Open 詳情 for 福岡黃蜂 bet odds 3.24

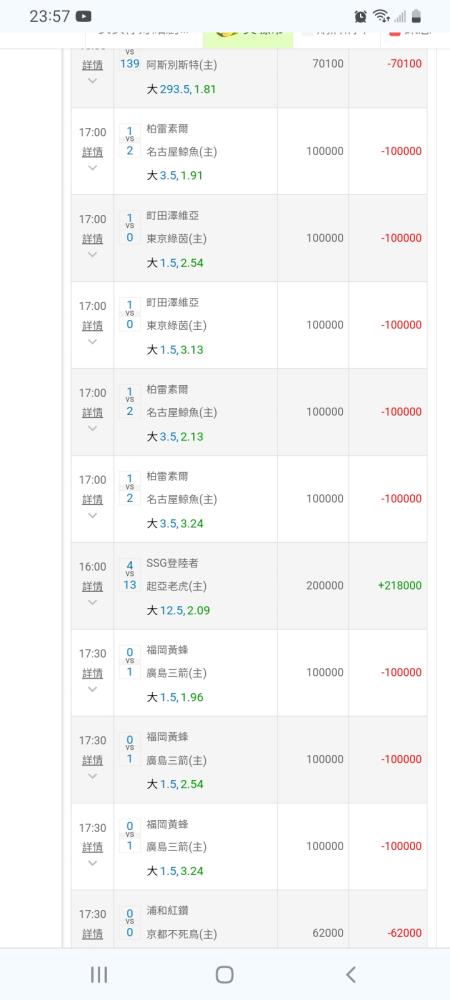pyautogui.click(x=92, y=847)
